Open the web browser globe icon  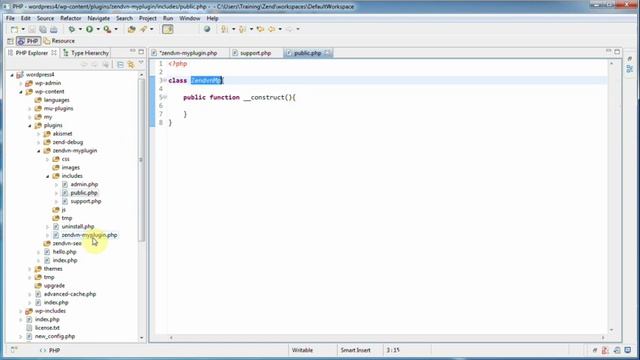coord(207,29)
